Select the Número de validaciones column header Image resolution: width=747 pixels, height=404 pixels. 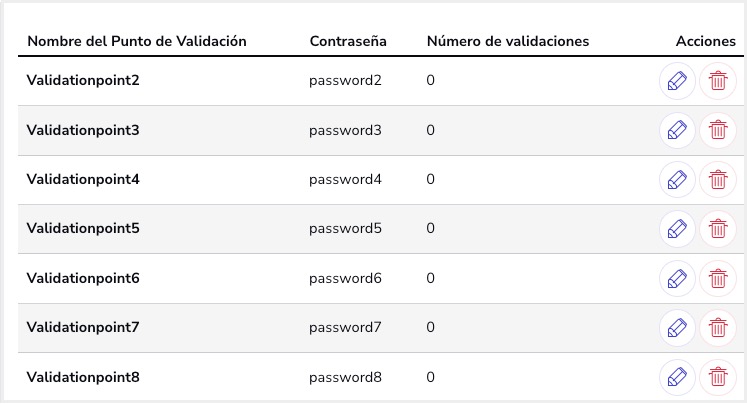(x=508, y=41)
